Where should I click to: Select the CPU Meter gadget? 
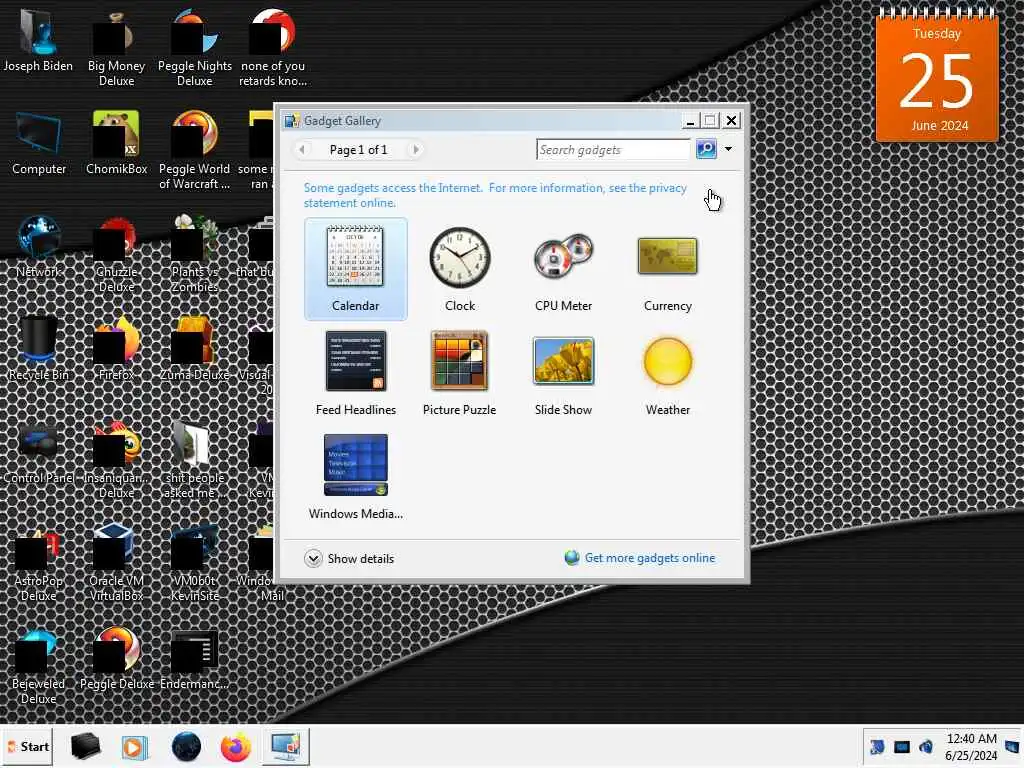[x=563, y=269]
